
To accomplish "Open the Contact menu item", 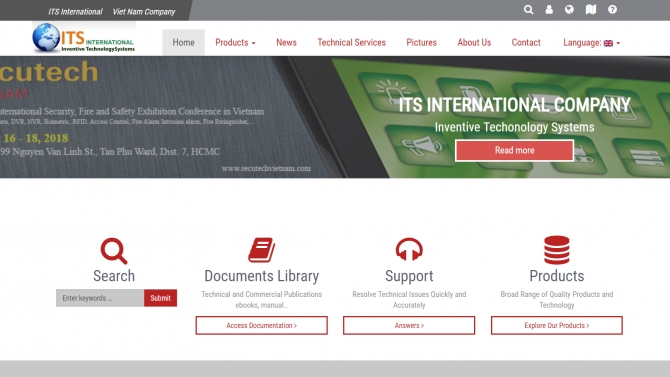I will pos(526,42).
